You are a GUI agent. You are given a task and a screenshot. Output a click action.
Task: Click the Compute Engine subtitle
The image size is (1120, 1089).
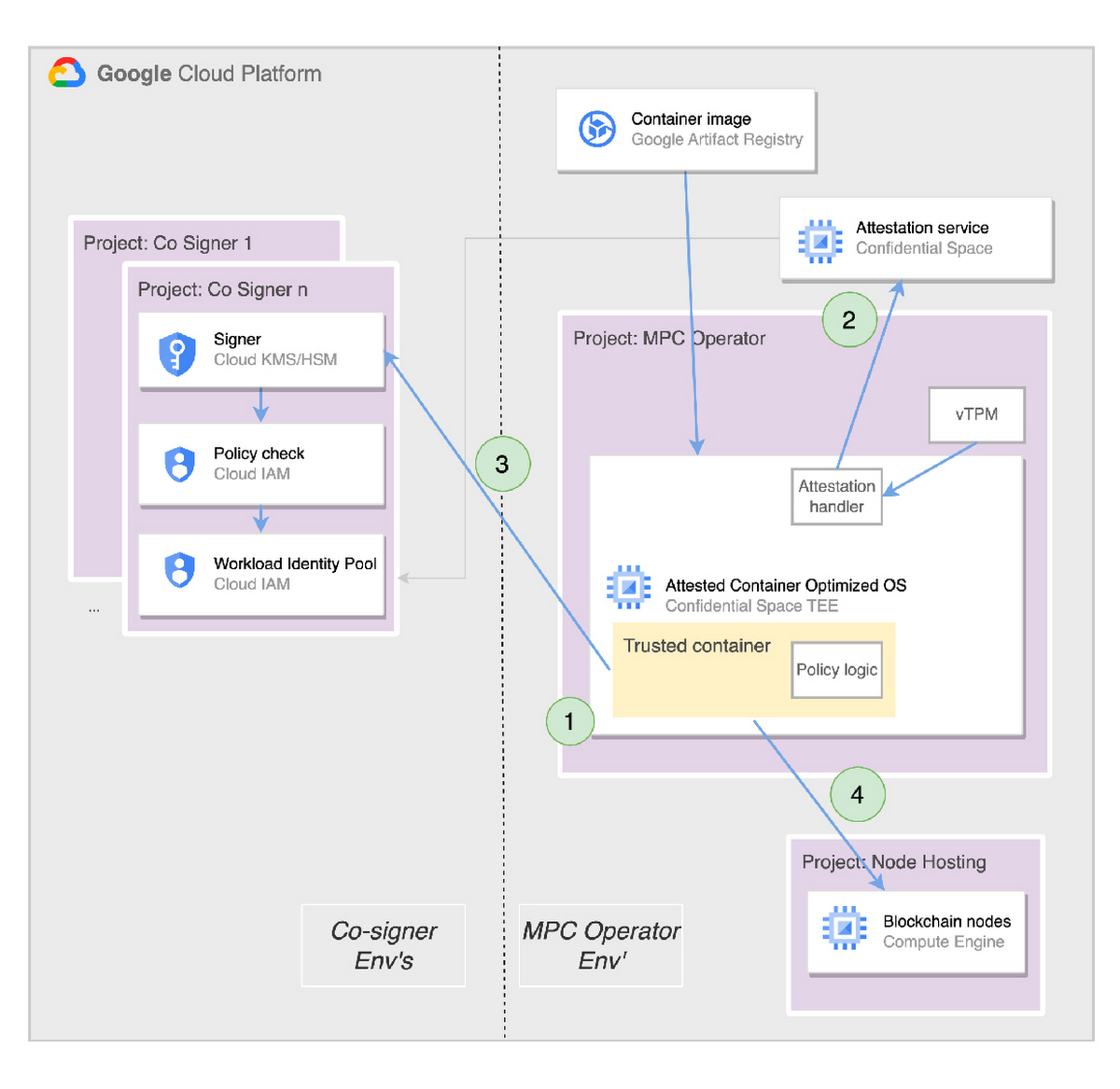(944, 942)
